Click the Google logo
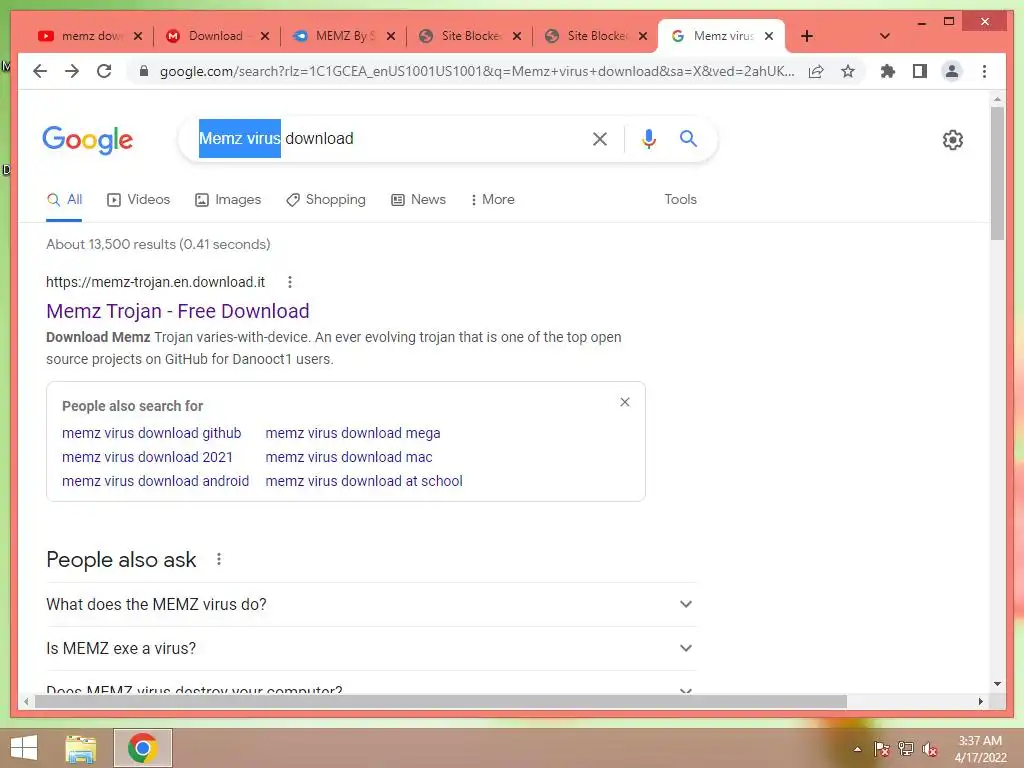The image size is (1024, 768). click(x=88, y=140)
